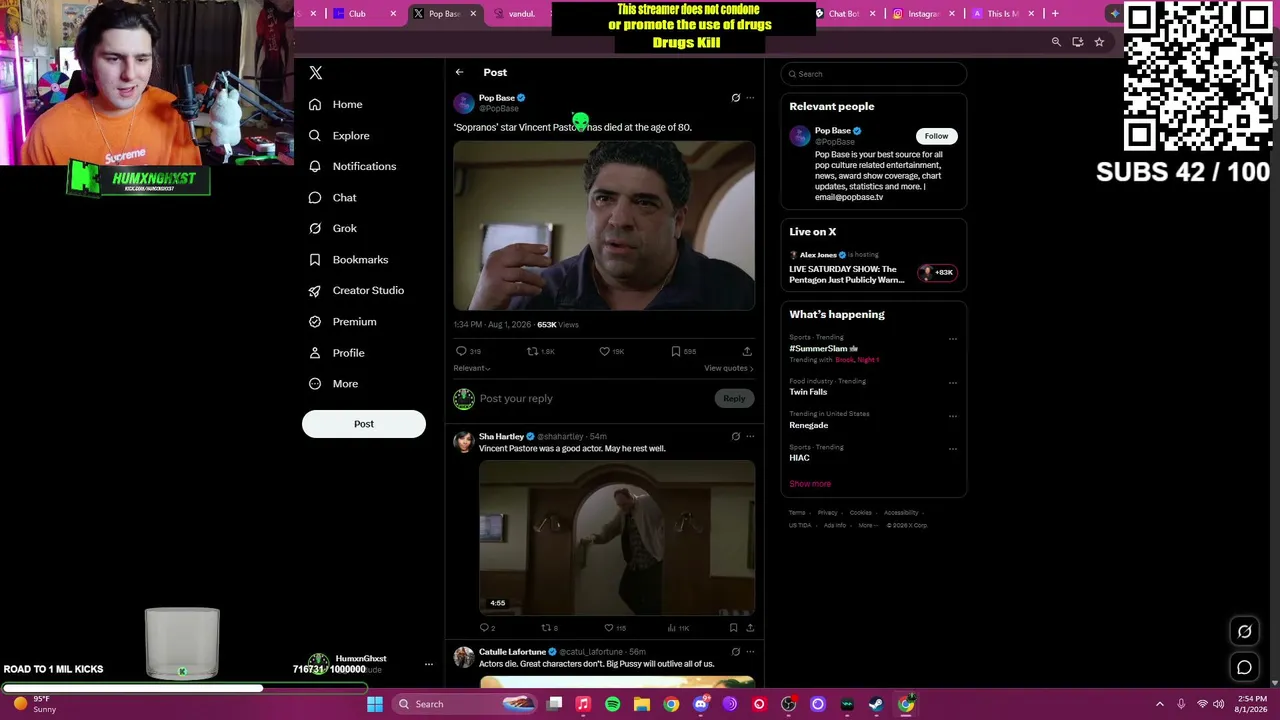Share Sha Hartley's reply
1280x720 pixels.
(x=750, y=628)
